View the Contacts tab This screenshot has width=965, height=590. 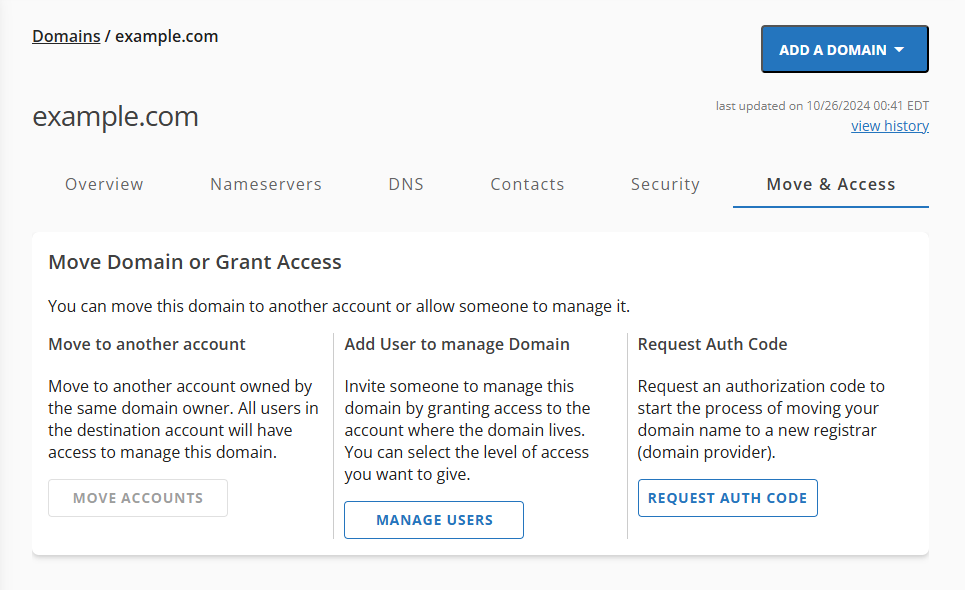click(527, 184)
